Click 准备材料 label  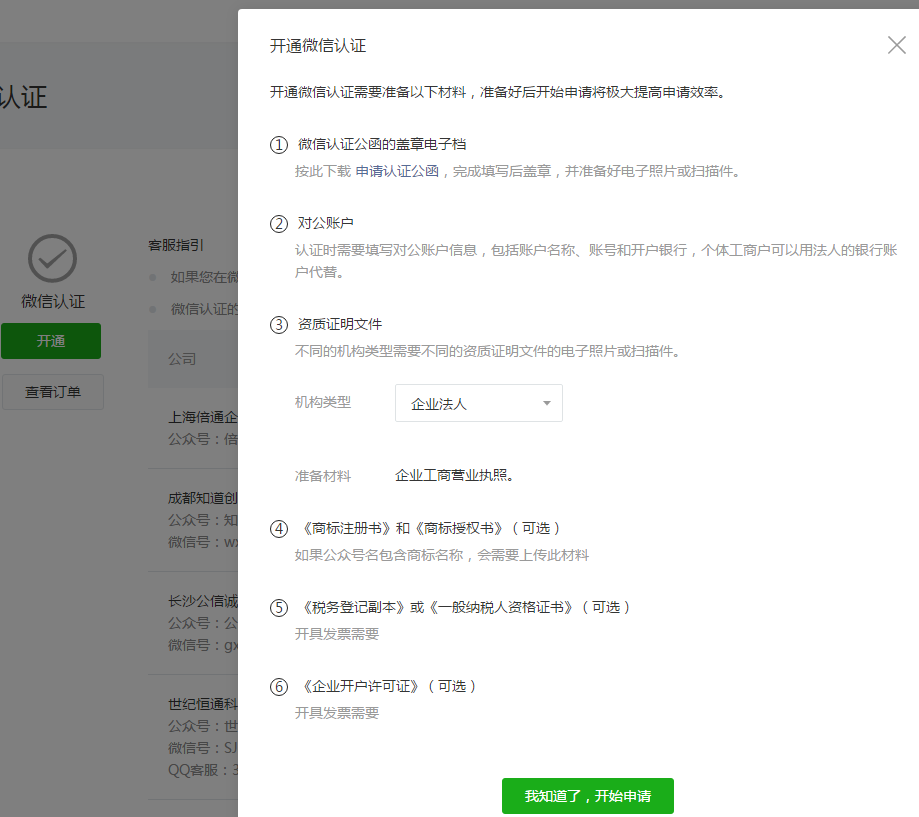click(322, 476)
